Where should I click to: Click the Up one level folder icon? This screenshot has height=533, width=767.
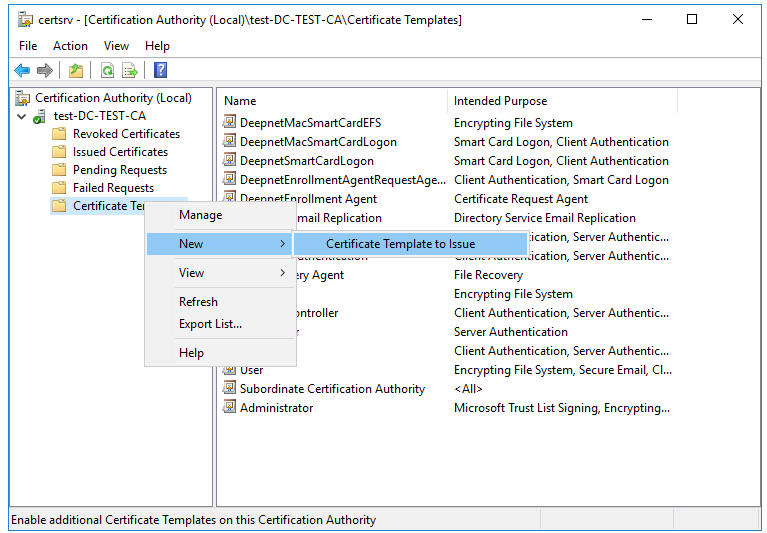click(76, 70)
